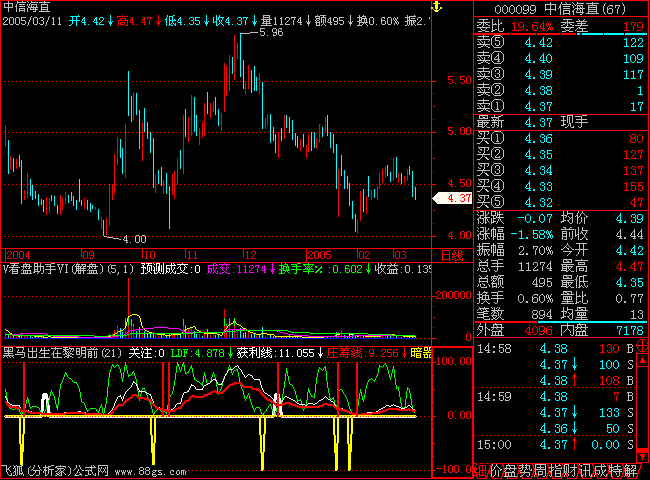The width and height of the screenshot is (650, 480).
Task: Click the 200000 volume axis label
Action: (x=453, y=295)
